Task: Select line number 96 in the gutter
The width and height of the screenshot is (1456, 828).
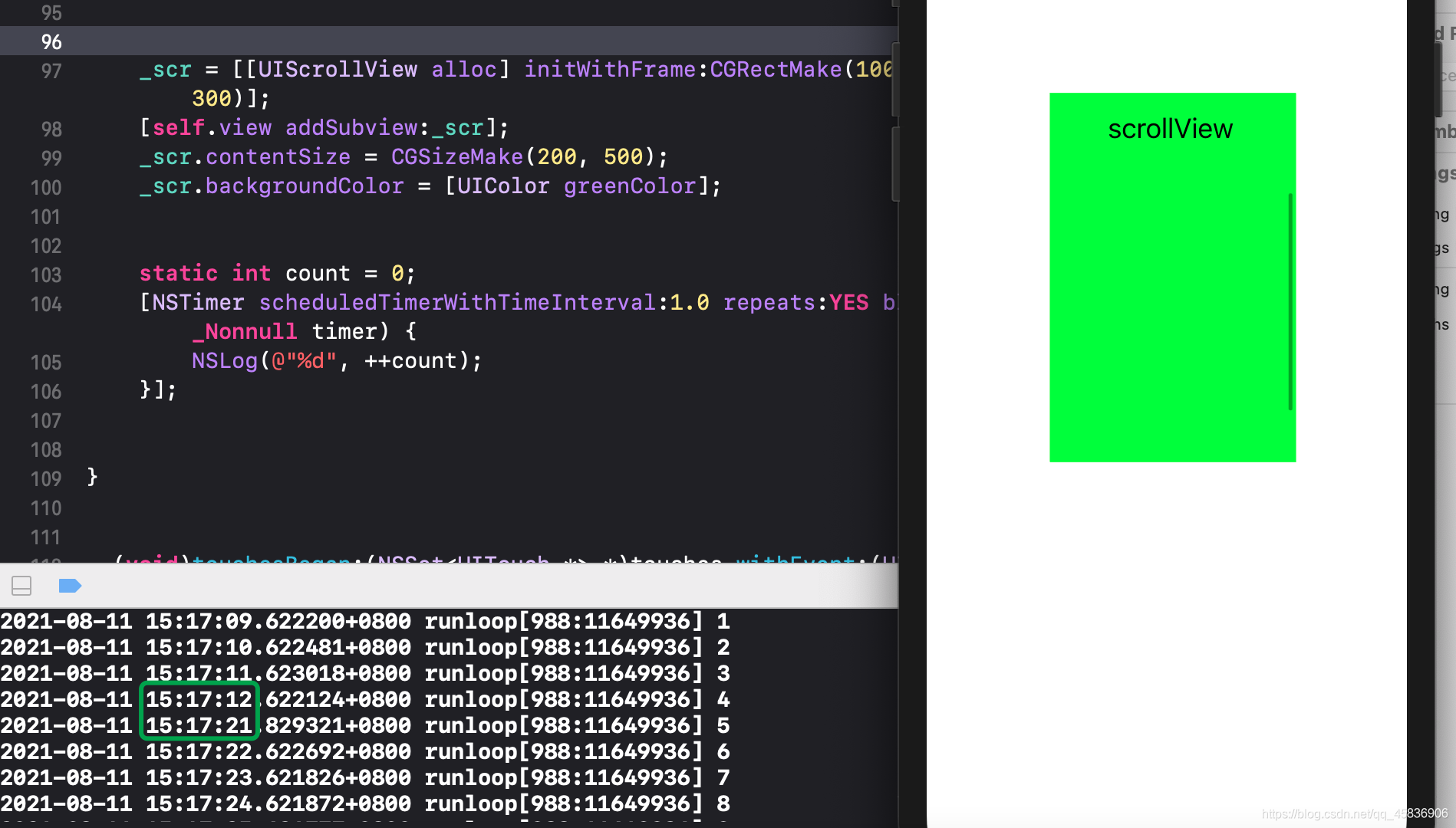Action: coord(51,41)
